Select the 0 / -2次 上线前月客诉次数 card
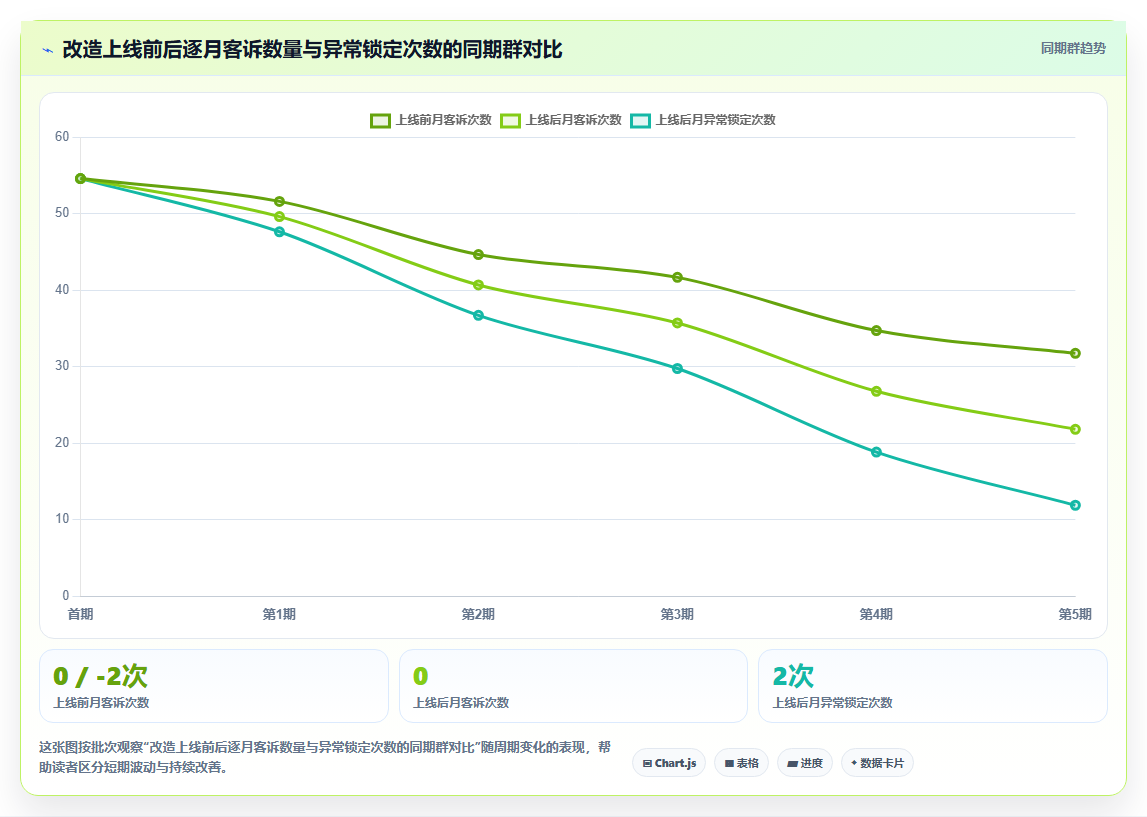 214,686
